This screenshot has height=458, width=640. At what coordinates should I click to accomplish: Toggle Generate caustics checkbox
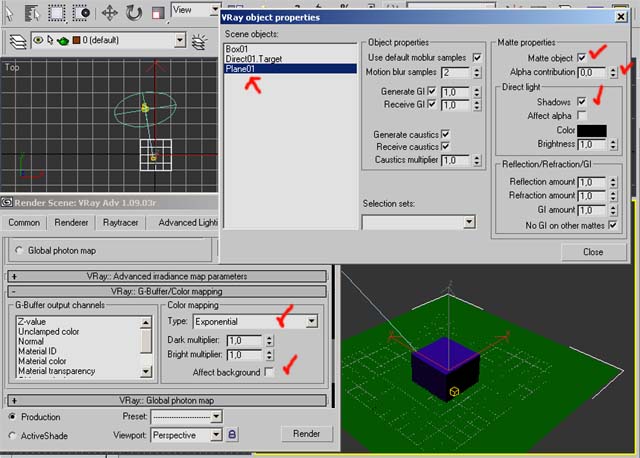click(445, 134)
